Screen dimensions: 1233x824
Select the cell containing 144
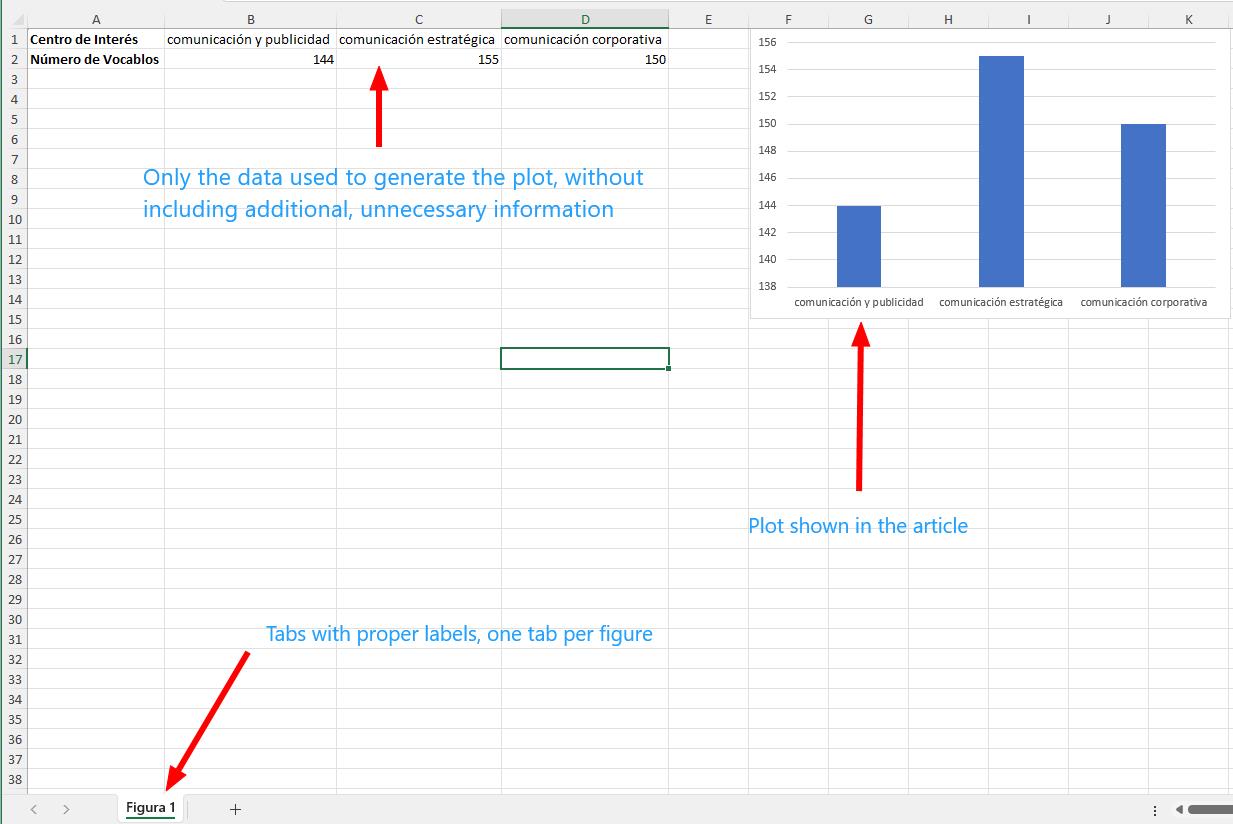click(250, 59)
